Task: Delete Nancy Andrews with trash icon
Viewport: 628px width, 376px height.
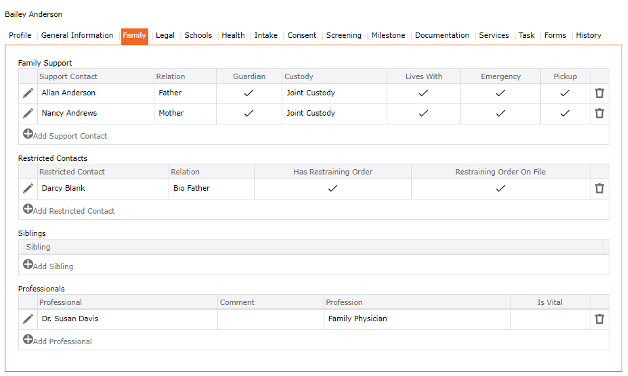Action: coord(599,113)
